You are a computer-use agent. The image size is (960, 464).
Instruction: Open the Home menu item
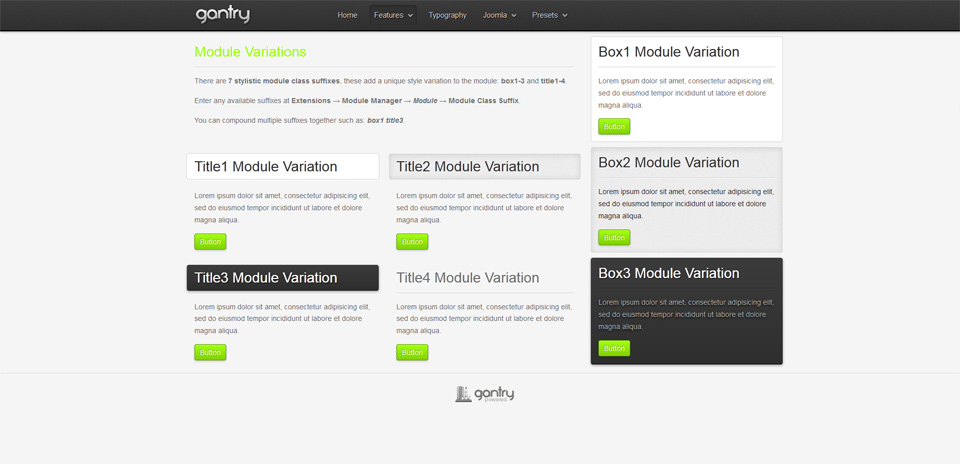point(347,15)
